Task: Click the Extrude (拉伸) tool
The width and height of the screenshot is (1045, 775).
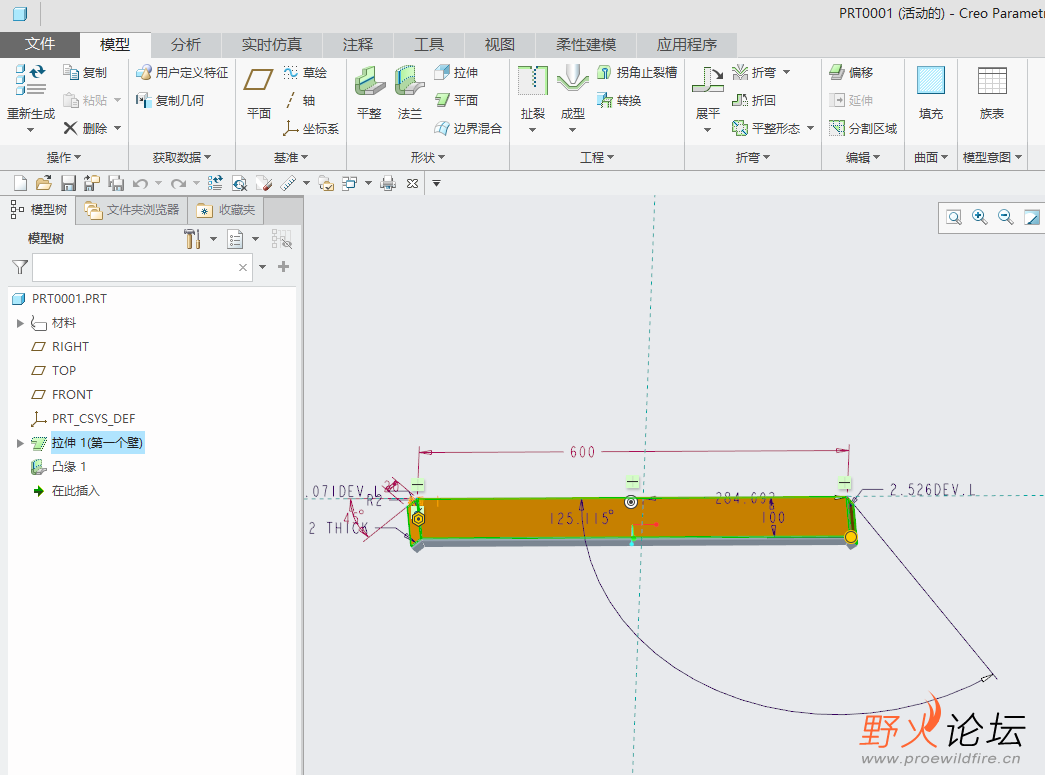Action: 457,72
